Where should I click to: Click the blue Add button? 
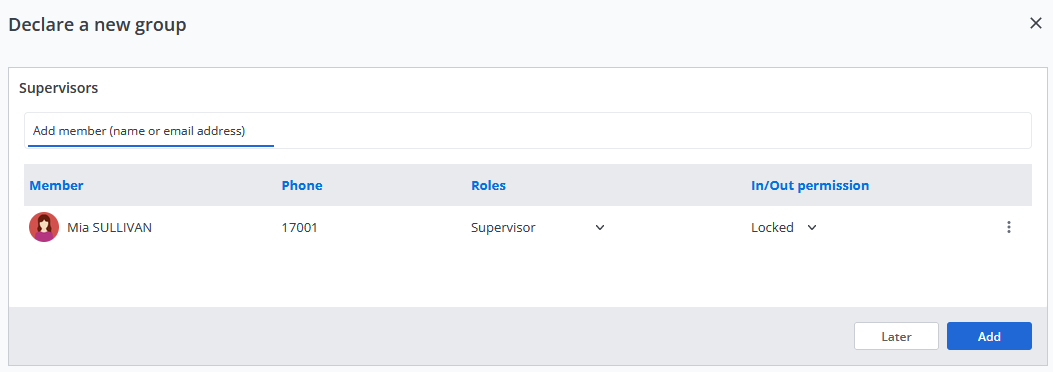tap(989, 336)
